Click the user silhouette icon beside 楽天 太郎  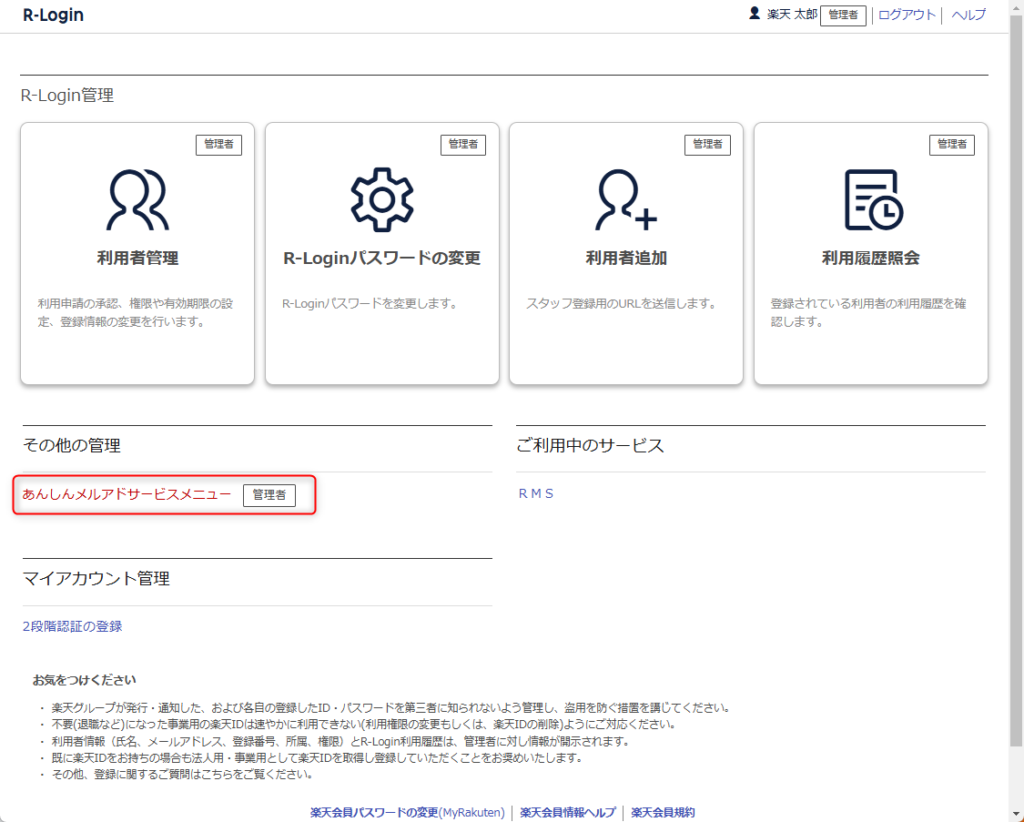(755, 14)
